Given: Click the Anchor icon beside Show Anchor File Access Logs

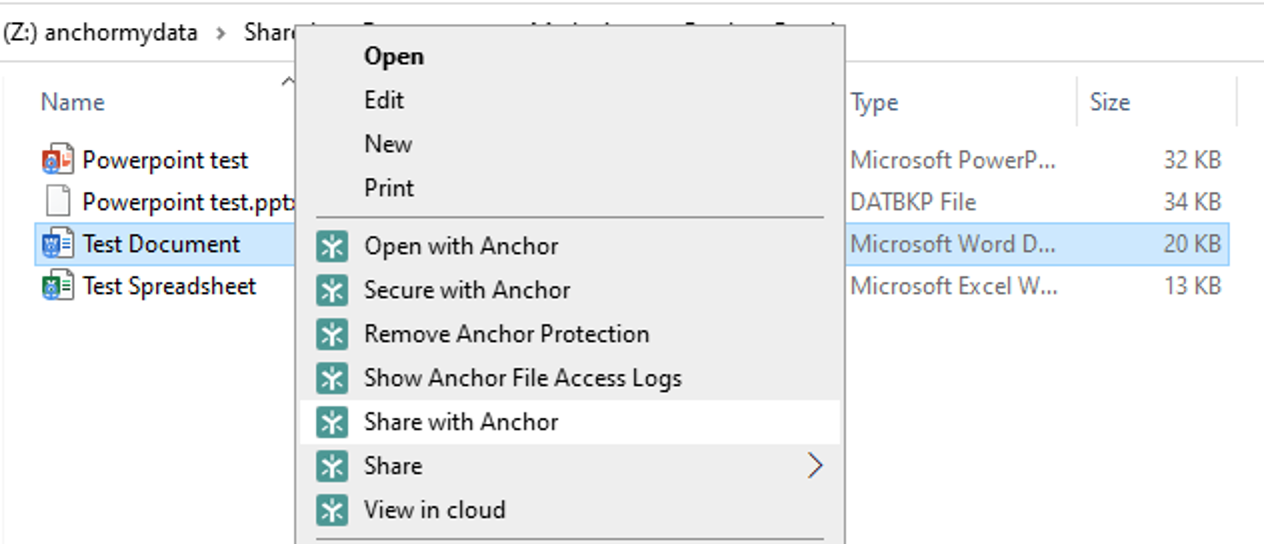Looking at the screenshot, I should point(332,378).
